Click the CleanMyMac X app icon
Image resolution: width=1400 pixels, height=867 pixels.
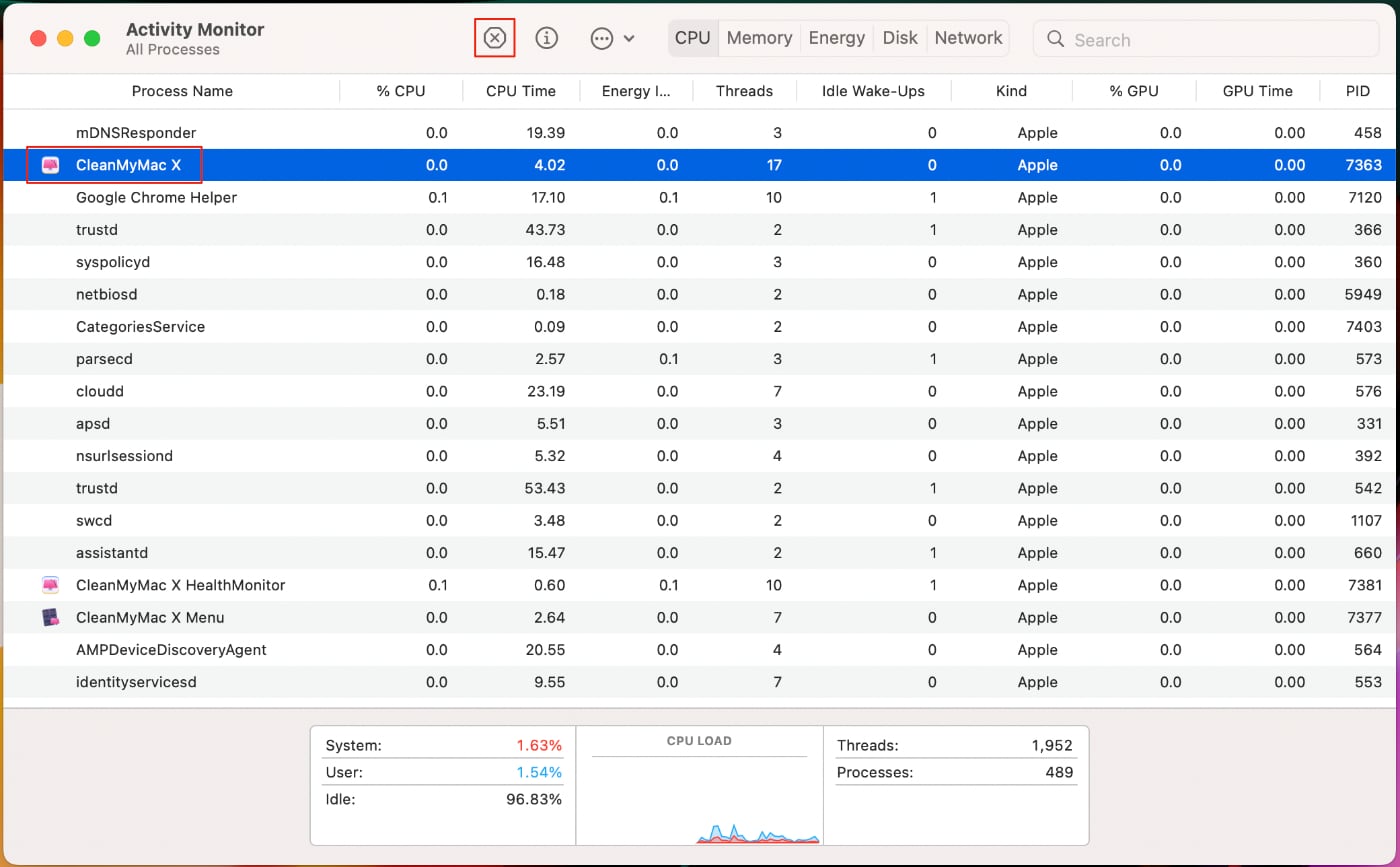(x=51, y=165)
